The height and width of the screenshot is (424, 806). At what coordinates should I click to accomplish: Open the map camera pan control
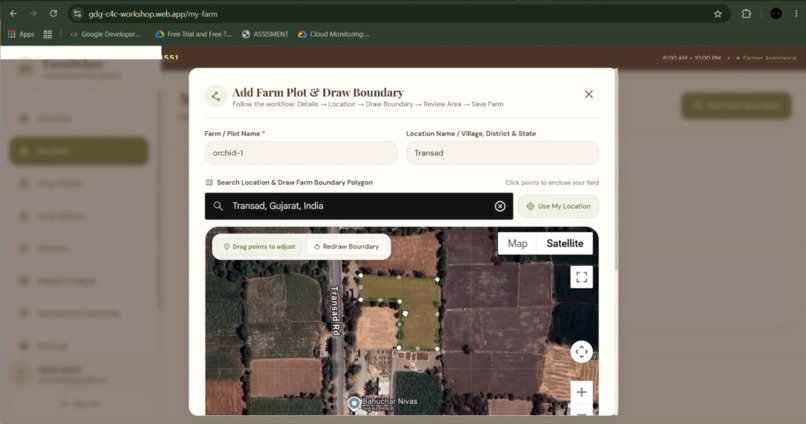[581, 352]
